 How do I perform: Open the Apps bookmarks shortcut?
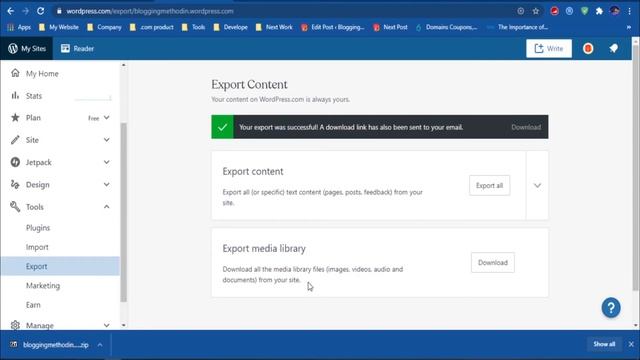tap(19, 27)
